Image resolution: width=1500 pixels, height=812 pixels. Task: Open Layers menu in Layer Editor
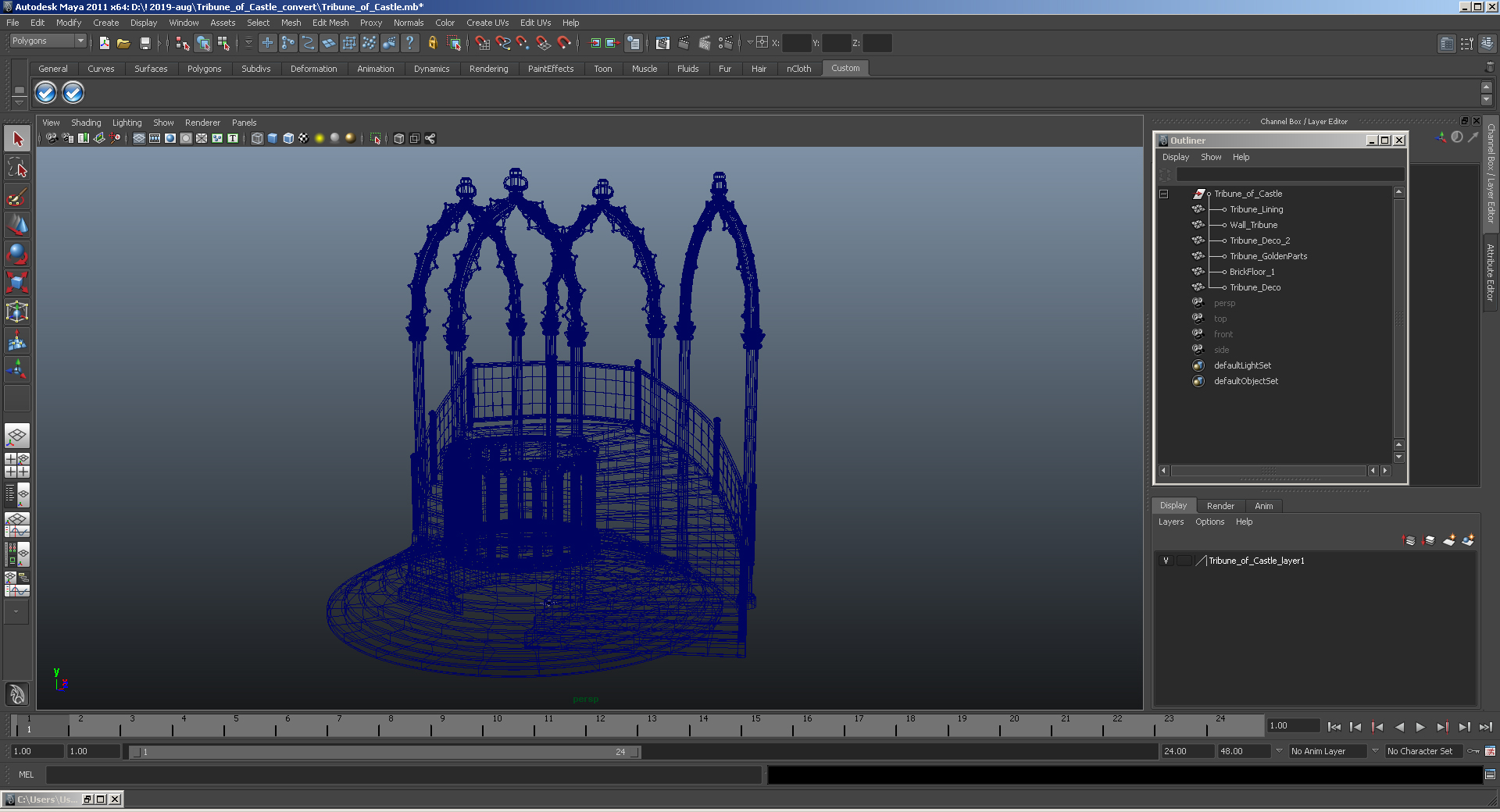click(x=1170, y=522)
